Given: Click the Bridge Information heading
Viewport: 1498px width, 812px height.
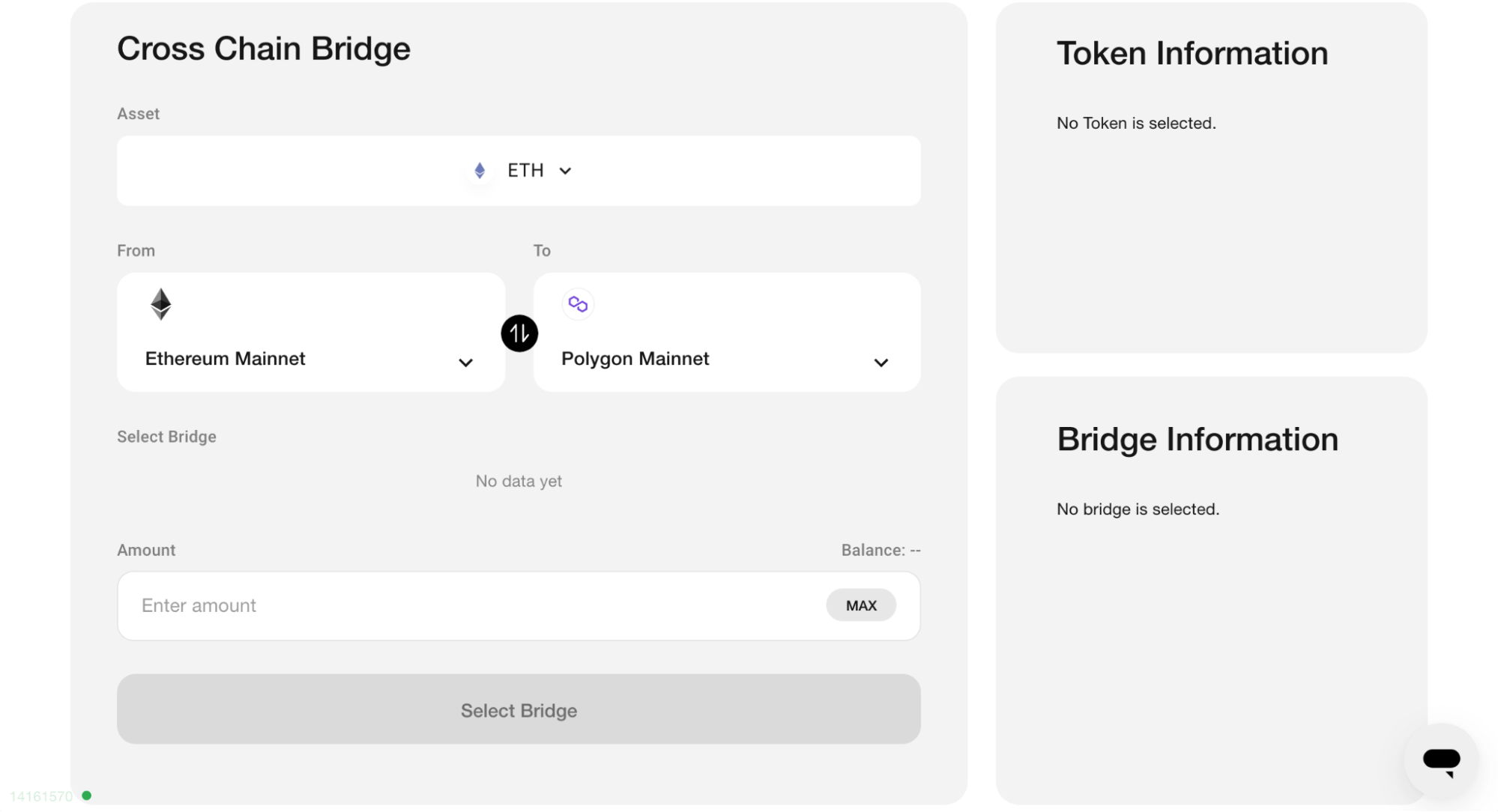Looking at the screenshot, I should tap(1197, 440).
